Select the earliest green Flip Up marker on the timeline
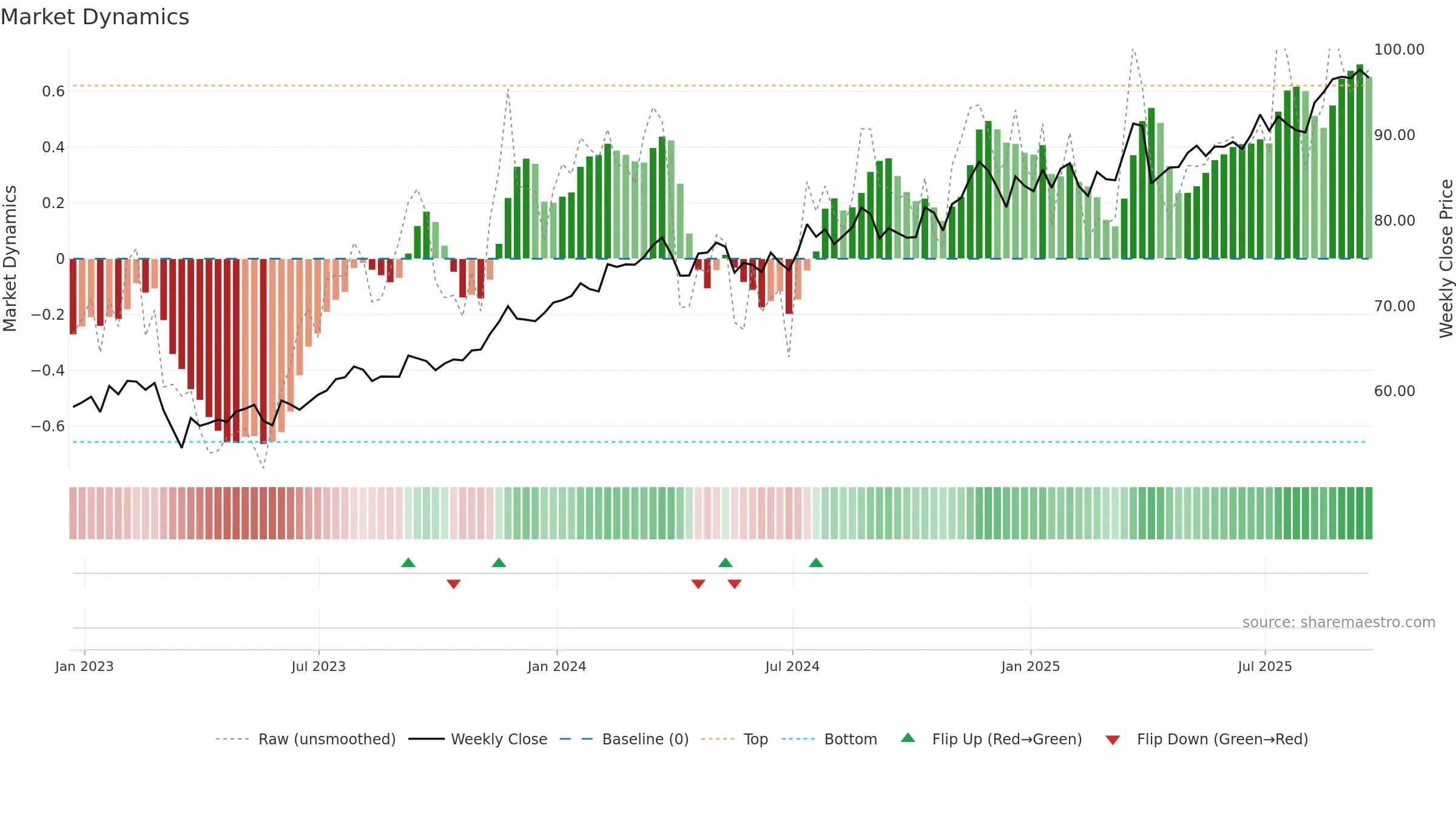Image resolution: width=1456 pixels, height=819 pixels. coord(408,562)
